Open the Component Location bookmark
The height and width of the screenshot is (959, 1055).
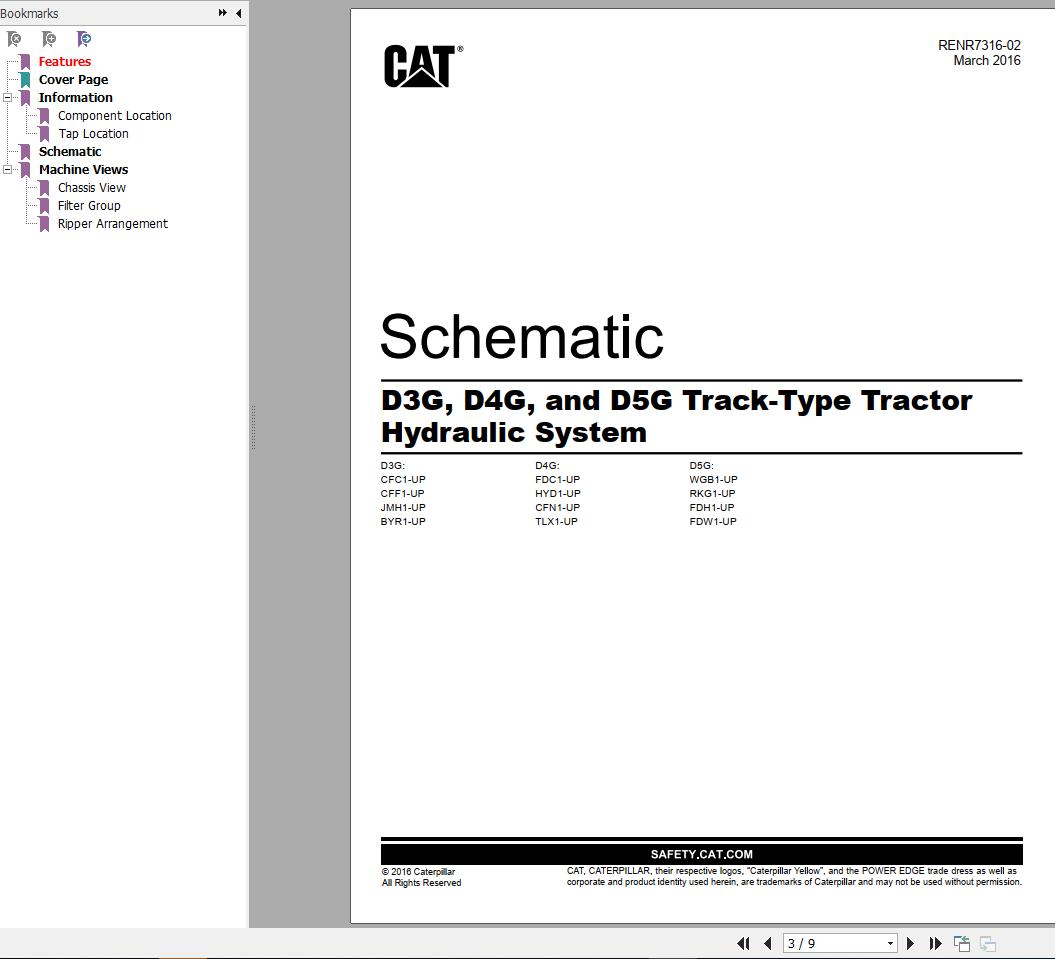point(114,115)
